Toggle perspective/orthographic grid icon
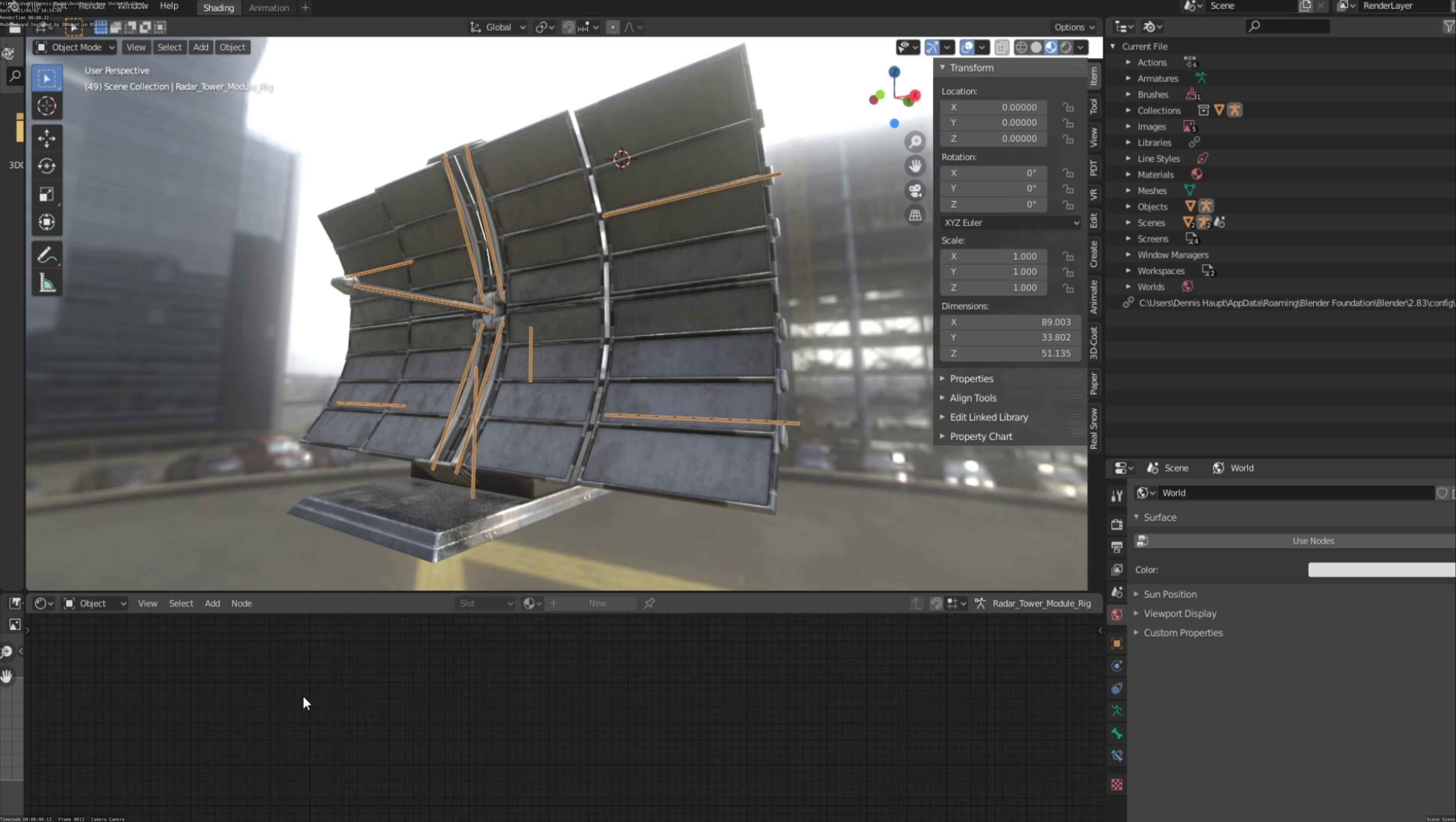Screen dimensions: 1456x822 (x=915, y=215)
